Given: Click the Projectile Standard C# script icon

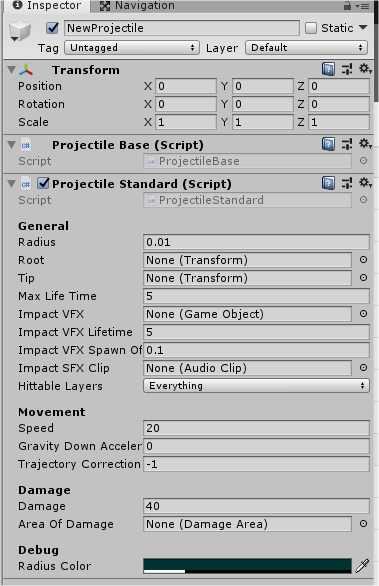Looking at the screenshot, I should point(26,184).
